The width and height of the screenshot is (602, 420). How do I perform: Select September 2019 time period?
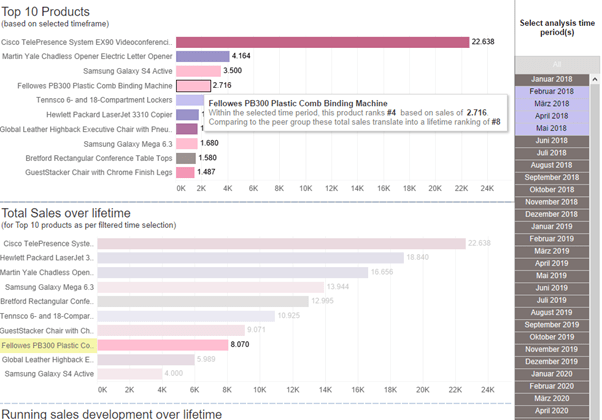(558, 324)
